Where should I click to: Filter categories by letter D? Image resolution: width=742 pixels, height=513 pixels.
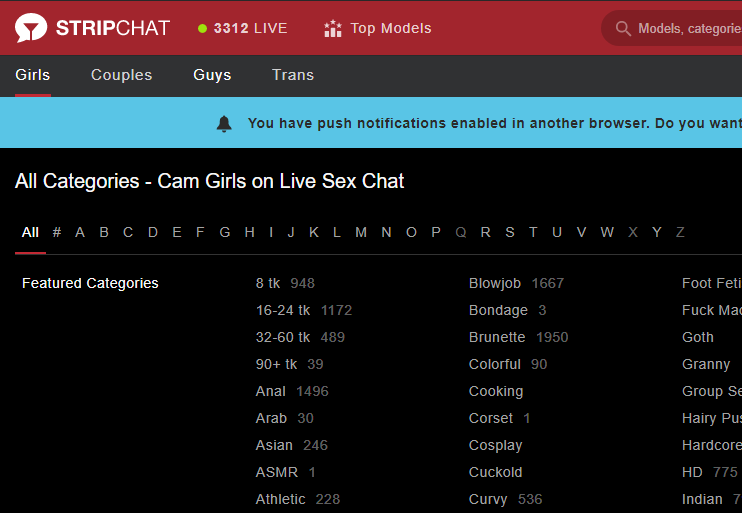coord(152,232)
